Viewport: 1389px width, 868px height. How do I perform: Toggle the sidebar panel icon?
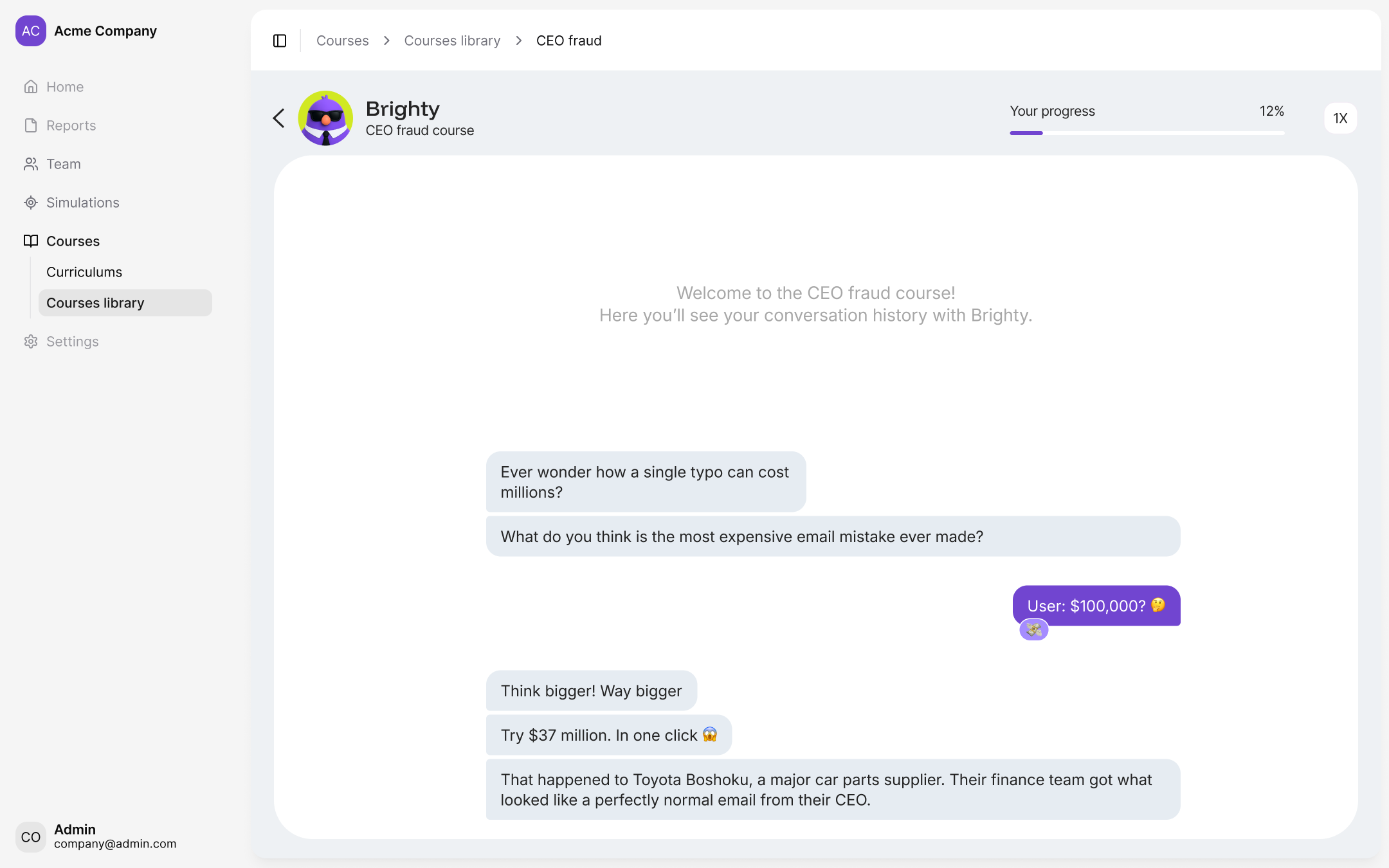(x=280, y=41)
